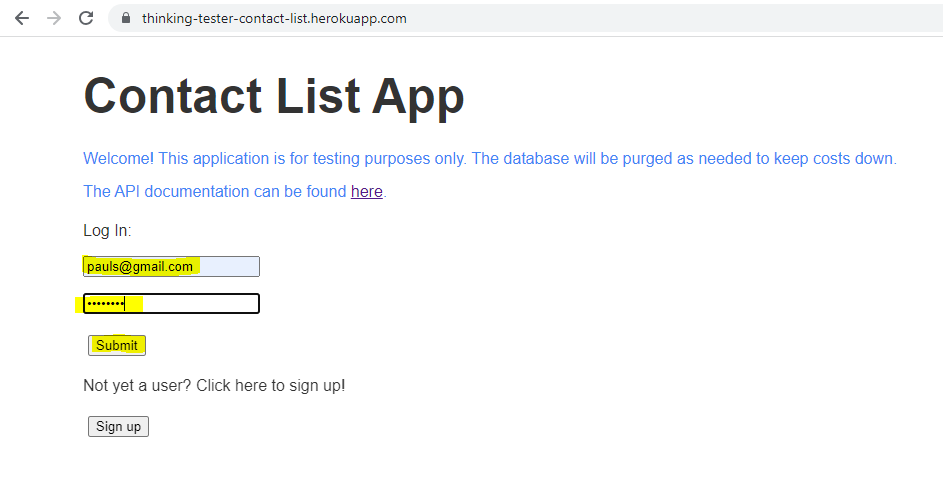Click the word 'App' in the heading
Viewport: 943px width, 483px height.
418,99
